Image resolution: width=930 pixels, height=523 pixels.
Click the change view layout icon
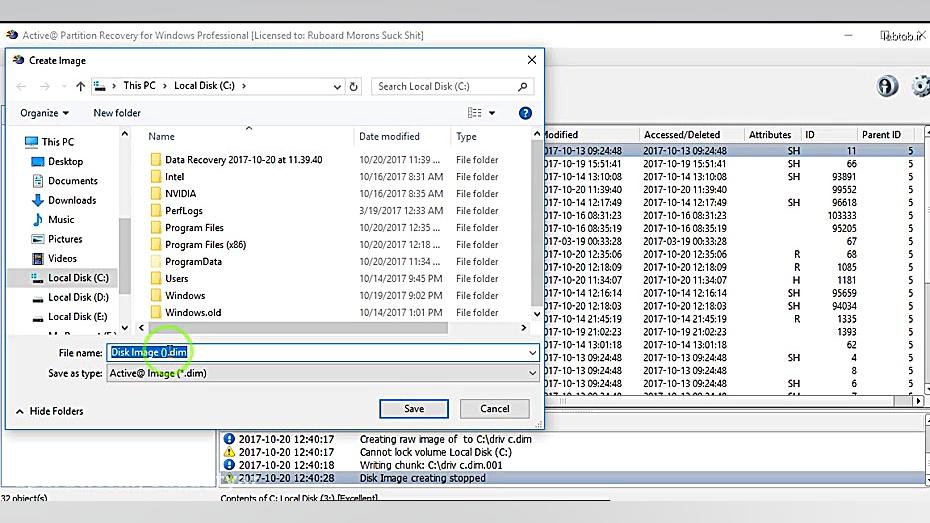click(x=474, y=113)
